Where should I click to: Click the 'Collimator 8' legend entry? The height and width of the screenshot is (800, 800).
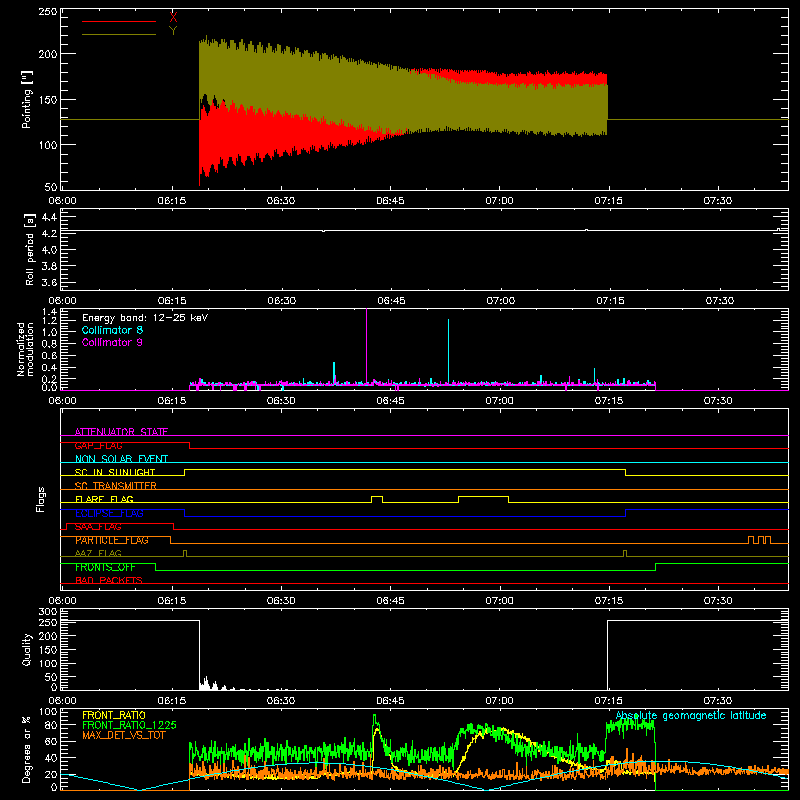click(112, 330)
